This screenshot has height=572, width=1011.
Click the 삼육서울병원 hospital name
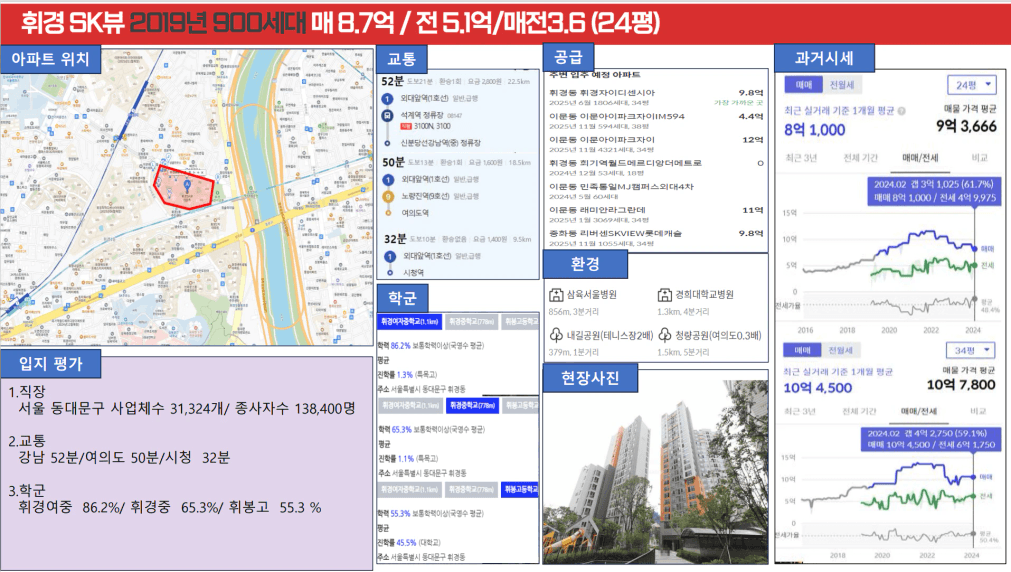pyautogui.click(x=591, y=295)
